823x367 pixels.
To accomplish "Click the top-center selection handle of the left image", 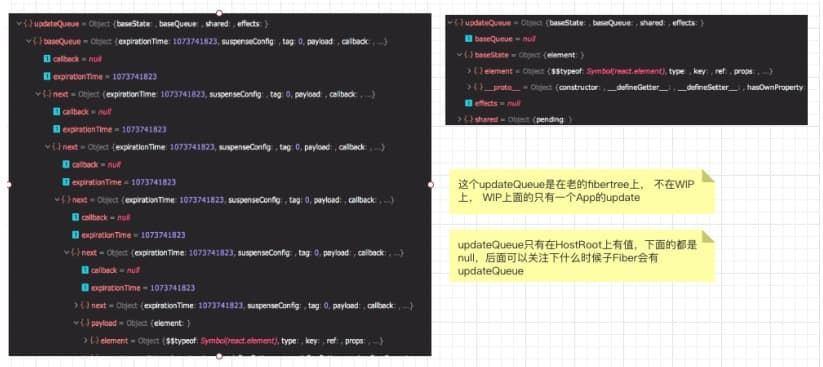I will [219, 13].
